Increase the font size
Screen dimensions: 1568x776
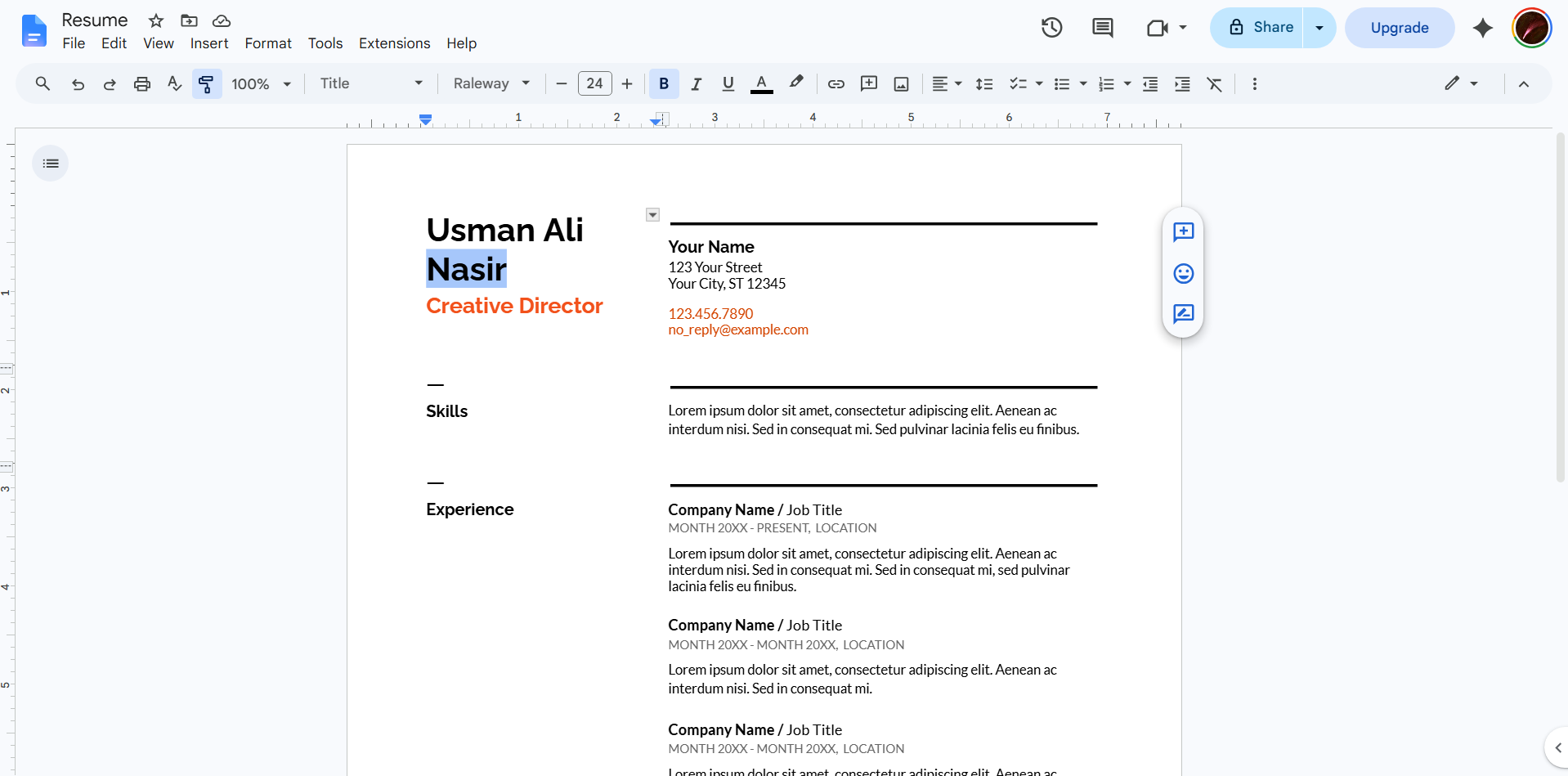(627, 83)
